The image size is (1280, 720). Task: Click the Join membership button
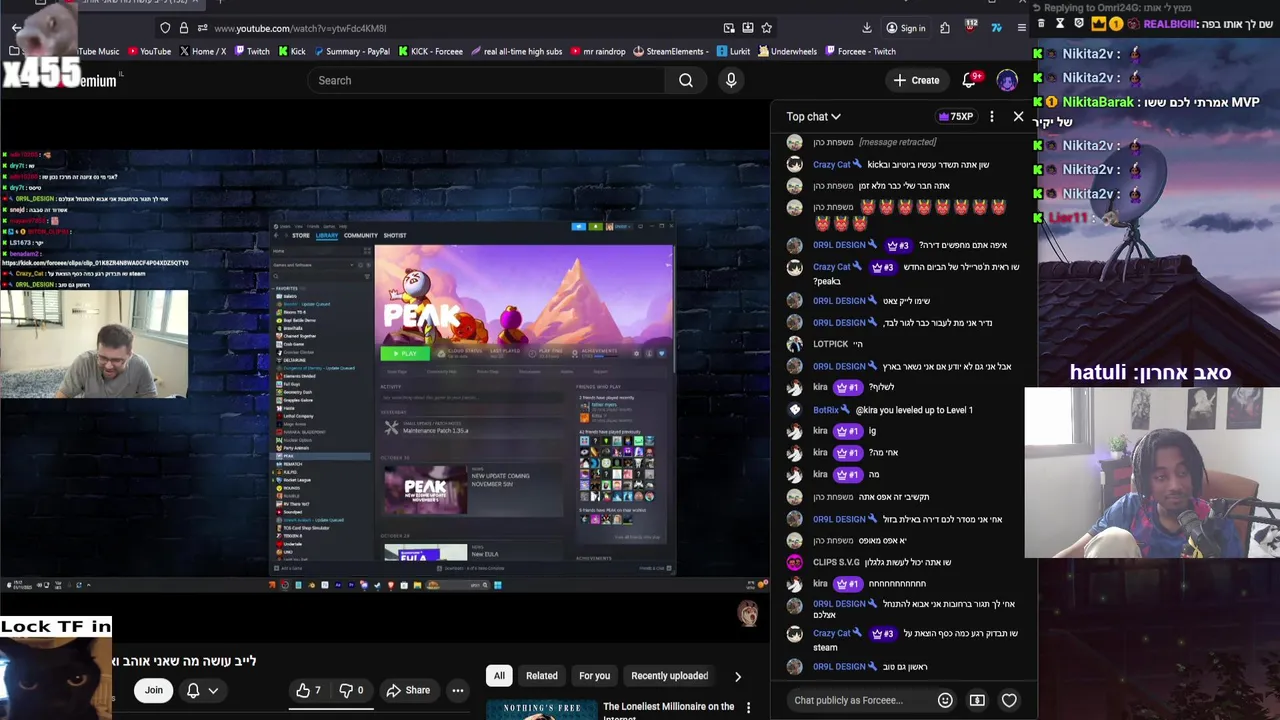[x=153, y=690]
